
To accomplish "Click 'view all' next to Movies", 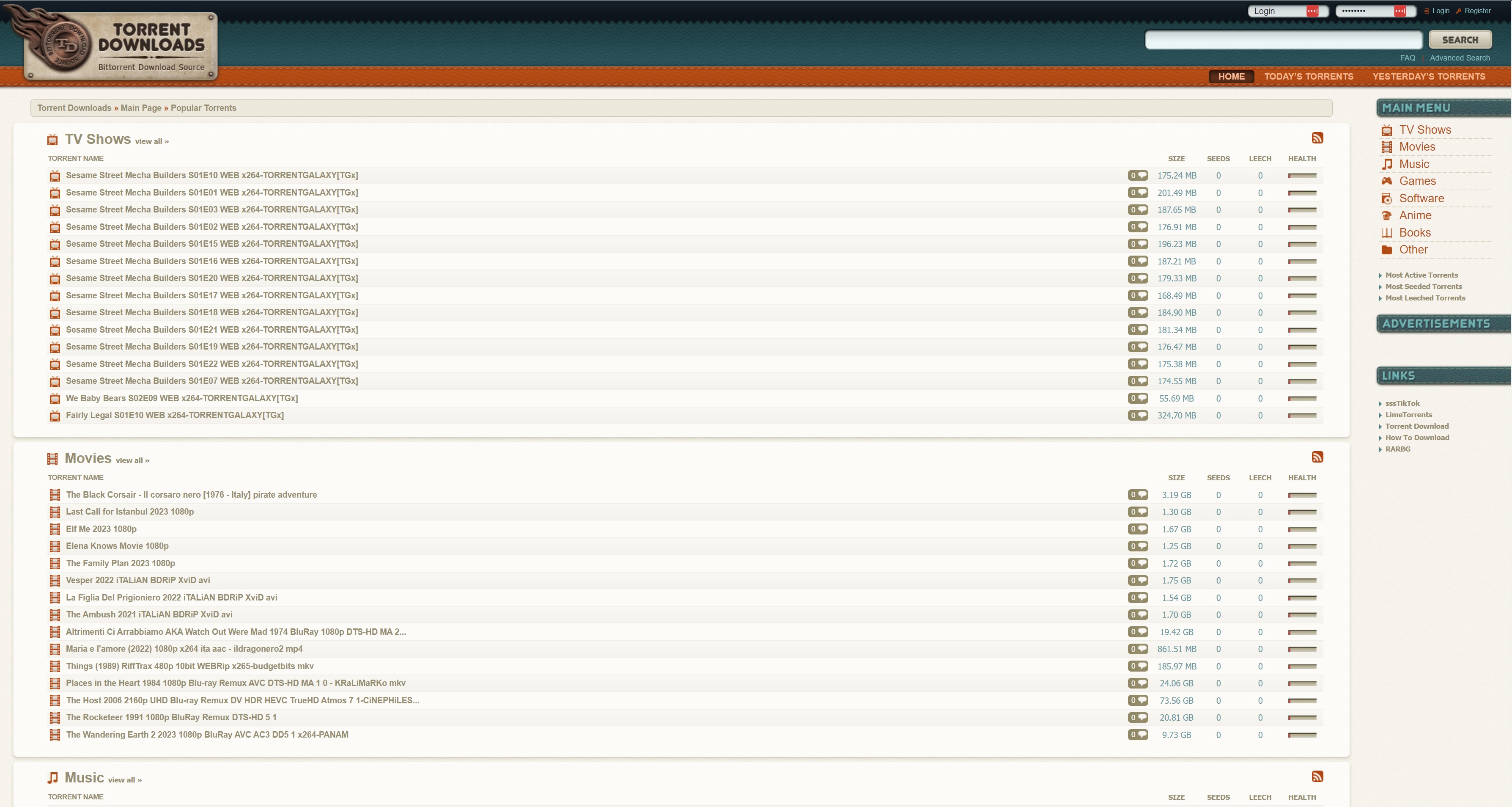I will [132, 460].
